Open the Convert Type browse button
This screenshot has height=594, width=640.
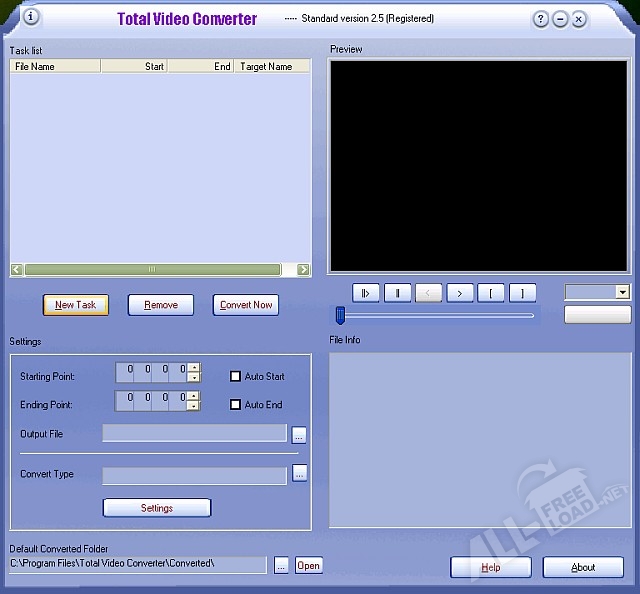point(299,474)
